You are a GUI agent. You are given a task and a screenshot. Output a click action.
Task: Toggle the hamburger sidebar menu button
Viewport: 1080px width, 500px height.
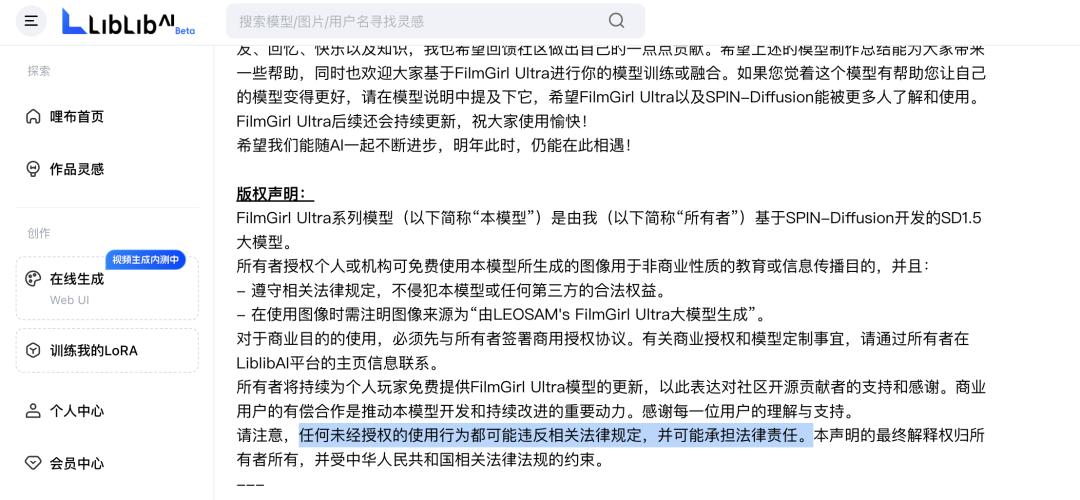[31, 21]
